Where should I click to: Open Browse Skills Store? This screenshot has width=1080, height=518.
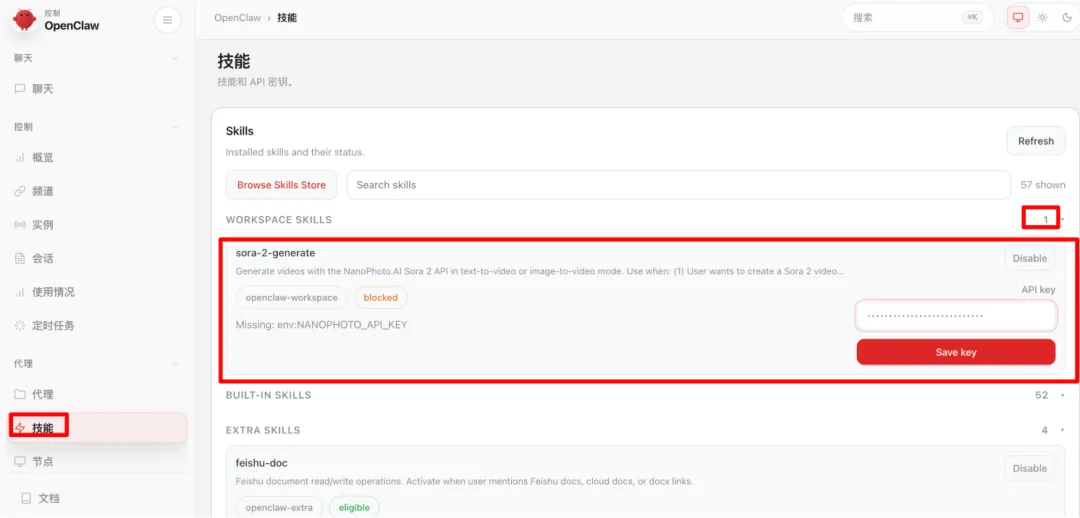tap(281, 185)
